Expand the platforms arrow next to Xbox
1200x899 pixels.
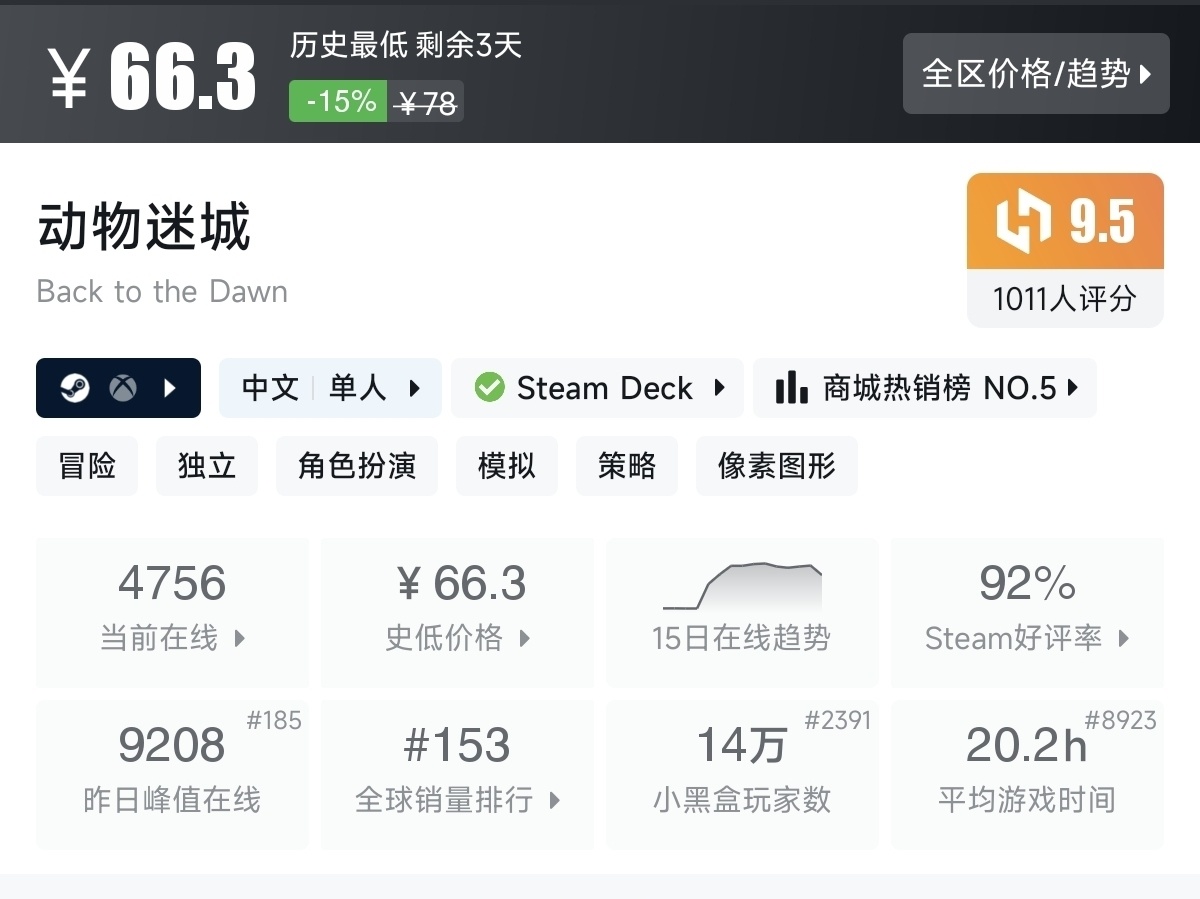169,388
